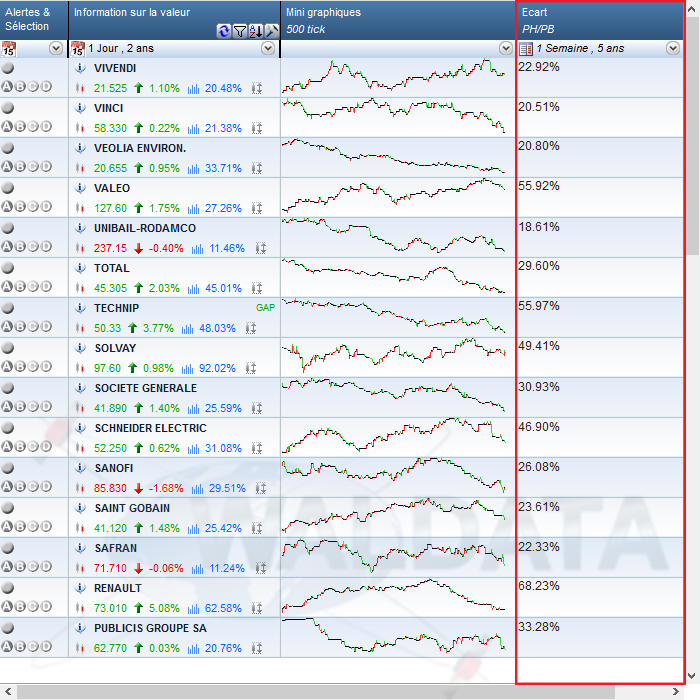Toggle selection B for the TECHNIP row
This screenshot has width=700, height=700.
20,326
